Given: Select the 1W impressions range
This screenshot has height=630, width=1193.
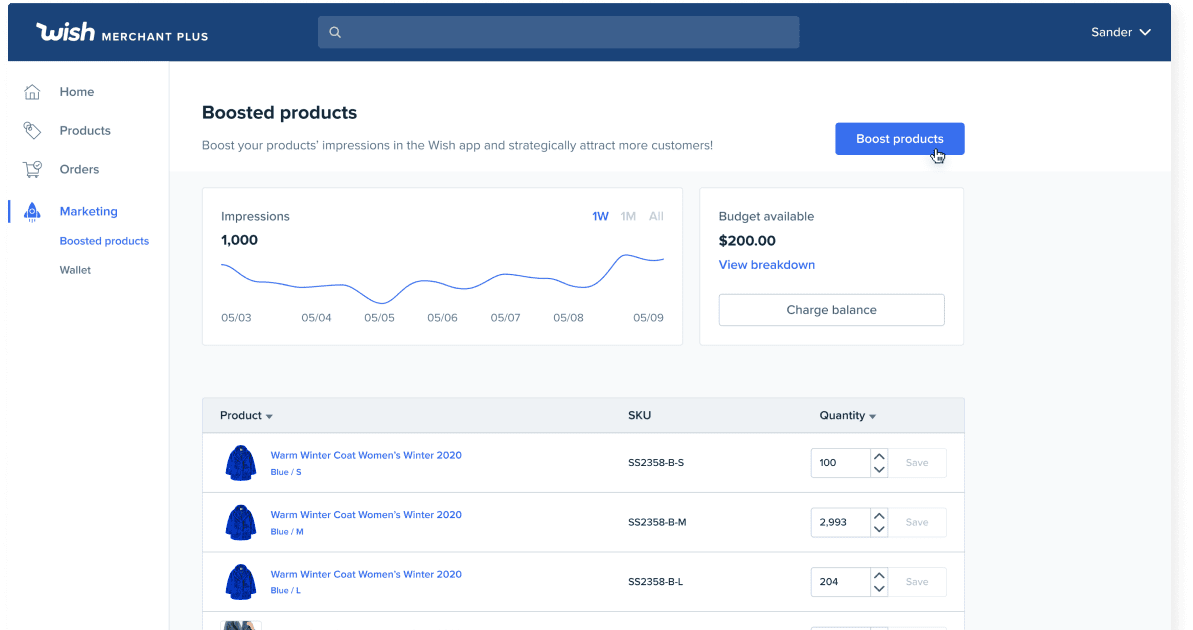Looking at the screenshot, I should (x=600, y=216).
